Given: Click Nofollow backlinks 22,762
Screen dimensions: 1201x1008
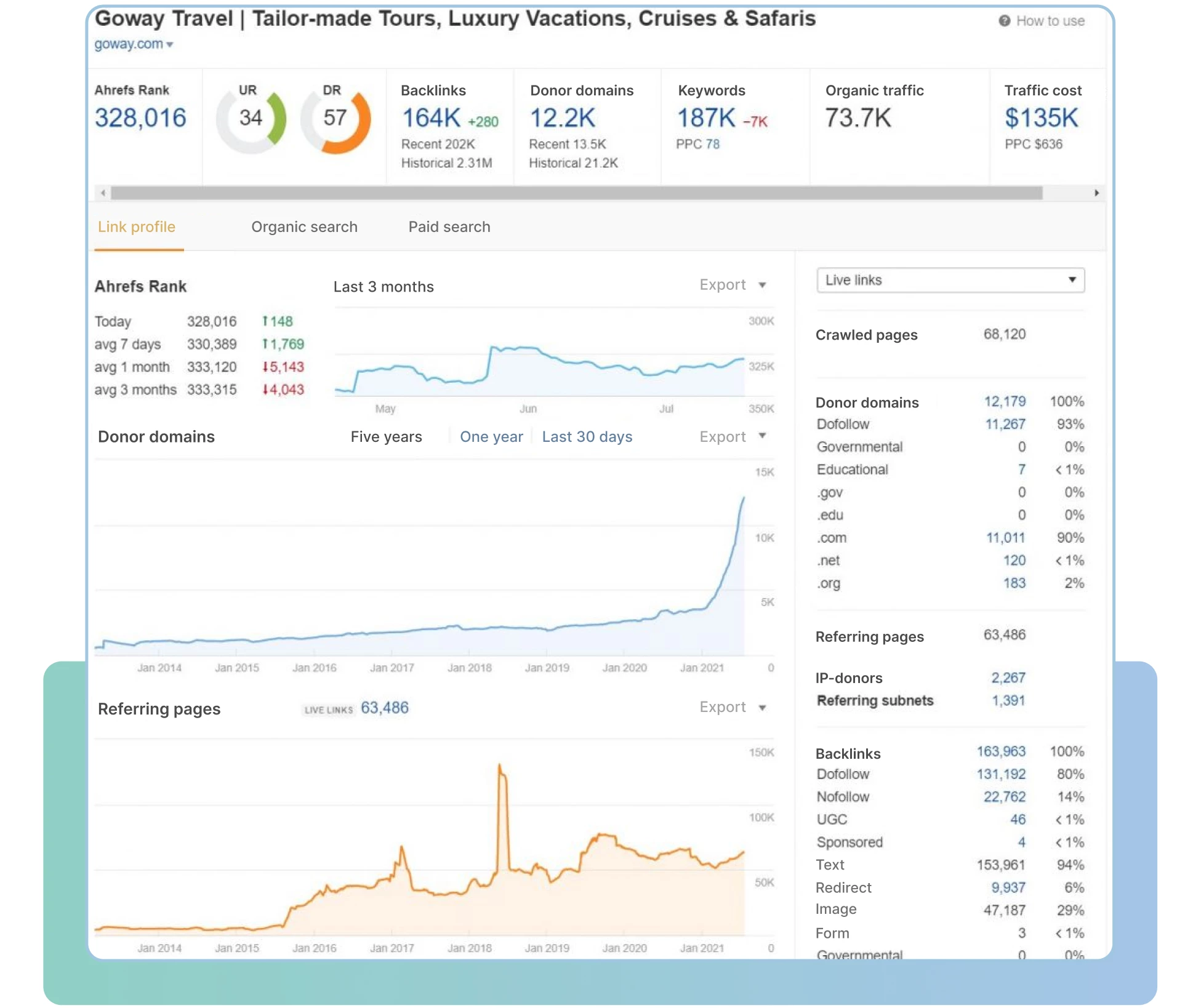Looking at the screenshot, I should coord(1005,798).
